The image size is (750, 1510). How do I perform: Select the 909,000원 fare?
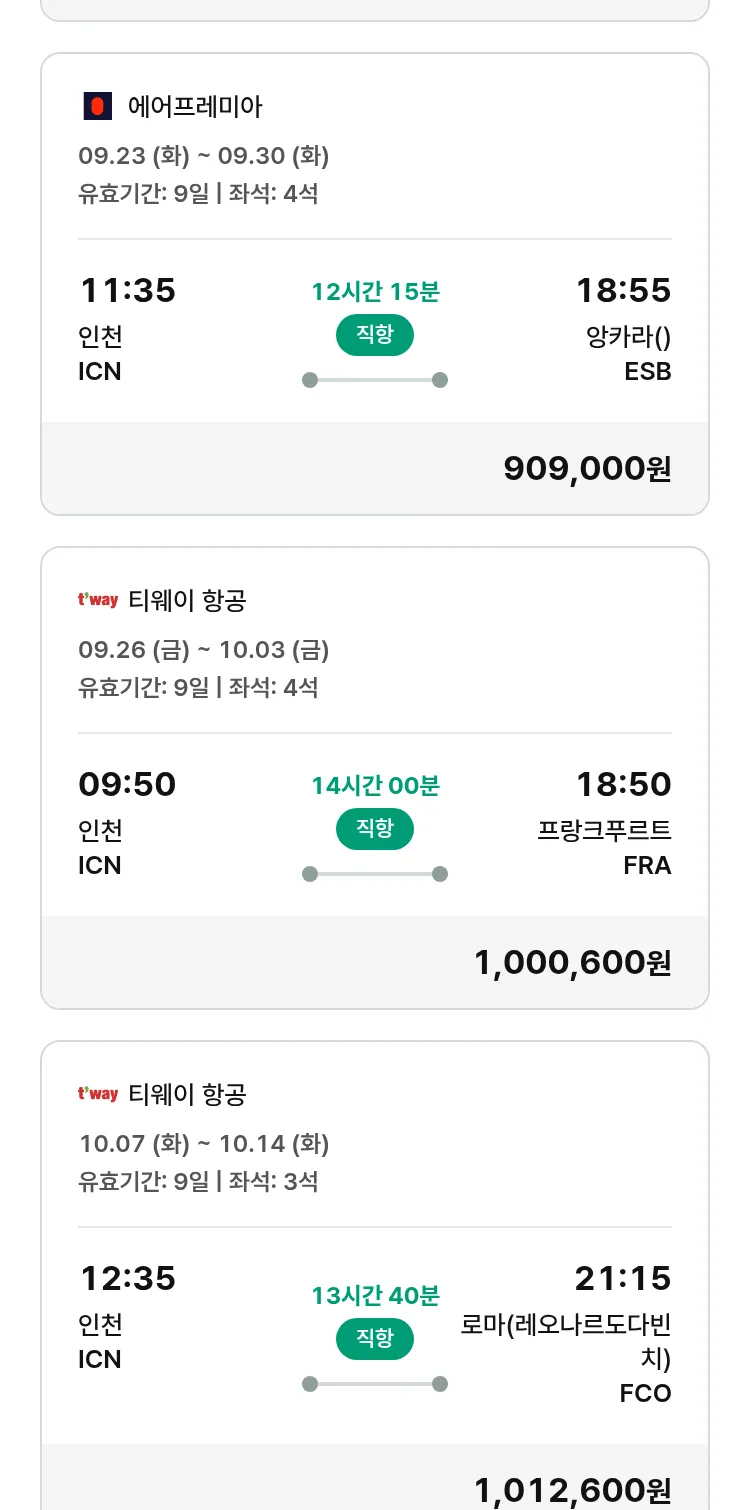click(587, 468)
